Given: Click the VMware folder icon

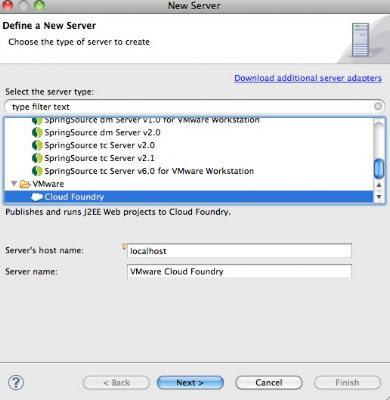Looking at the screenshot, I should [25, 184].
